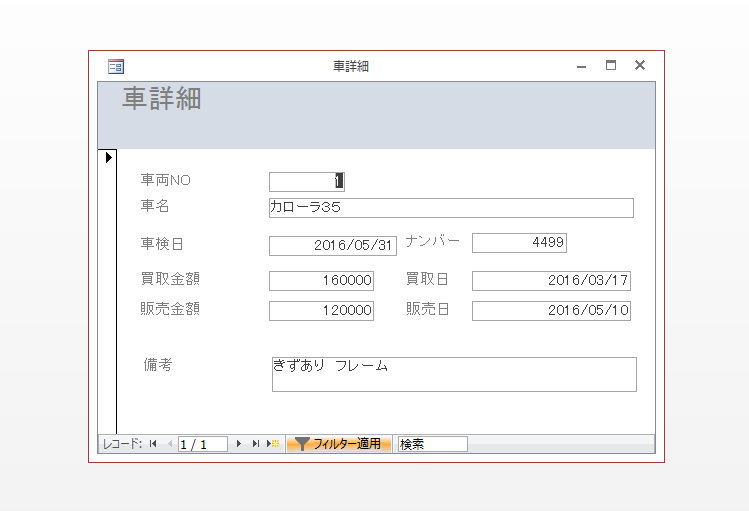
Task: Go to the next record
Action: [239, 444]
